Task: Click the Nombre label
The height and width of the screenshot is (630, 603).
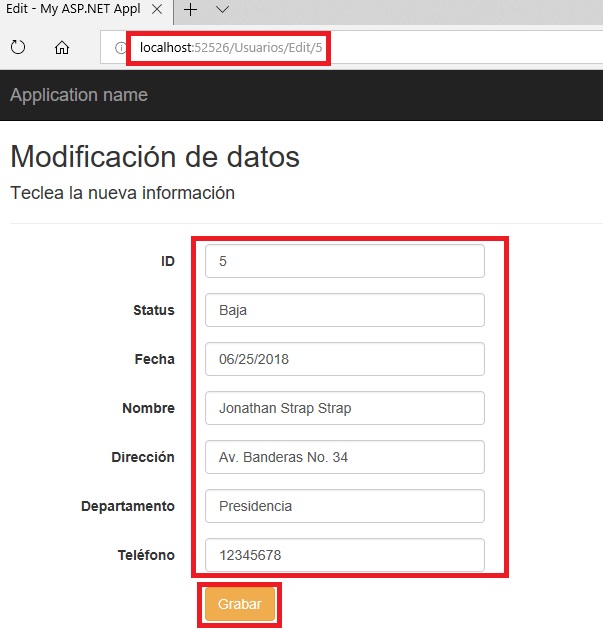Action: coord(149,408)
